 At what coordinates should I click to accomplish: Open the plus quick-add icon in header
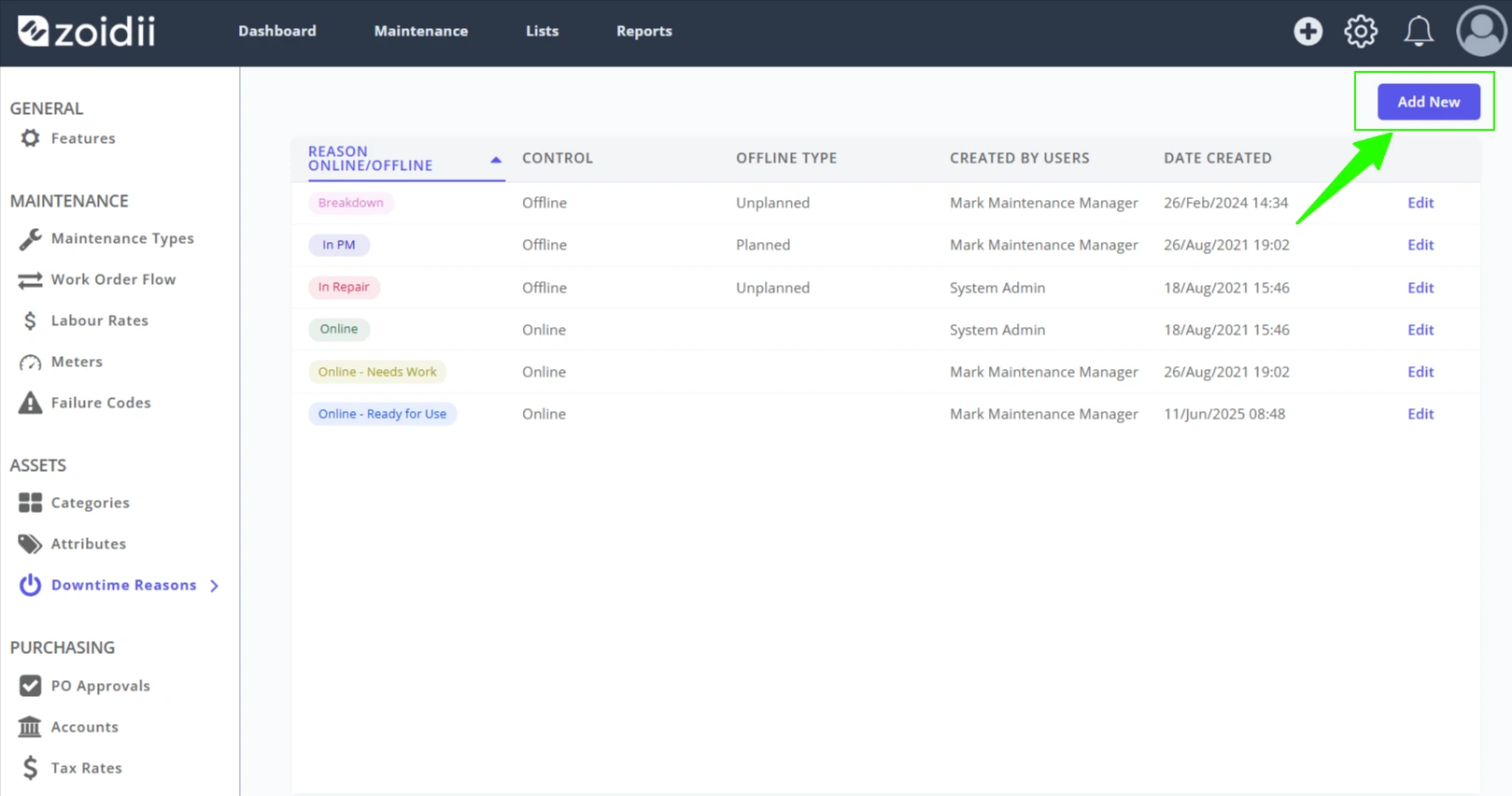1307,31
